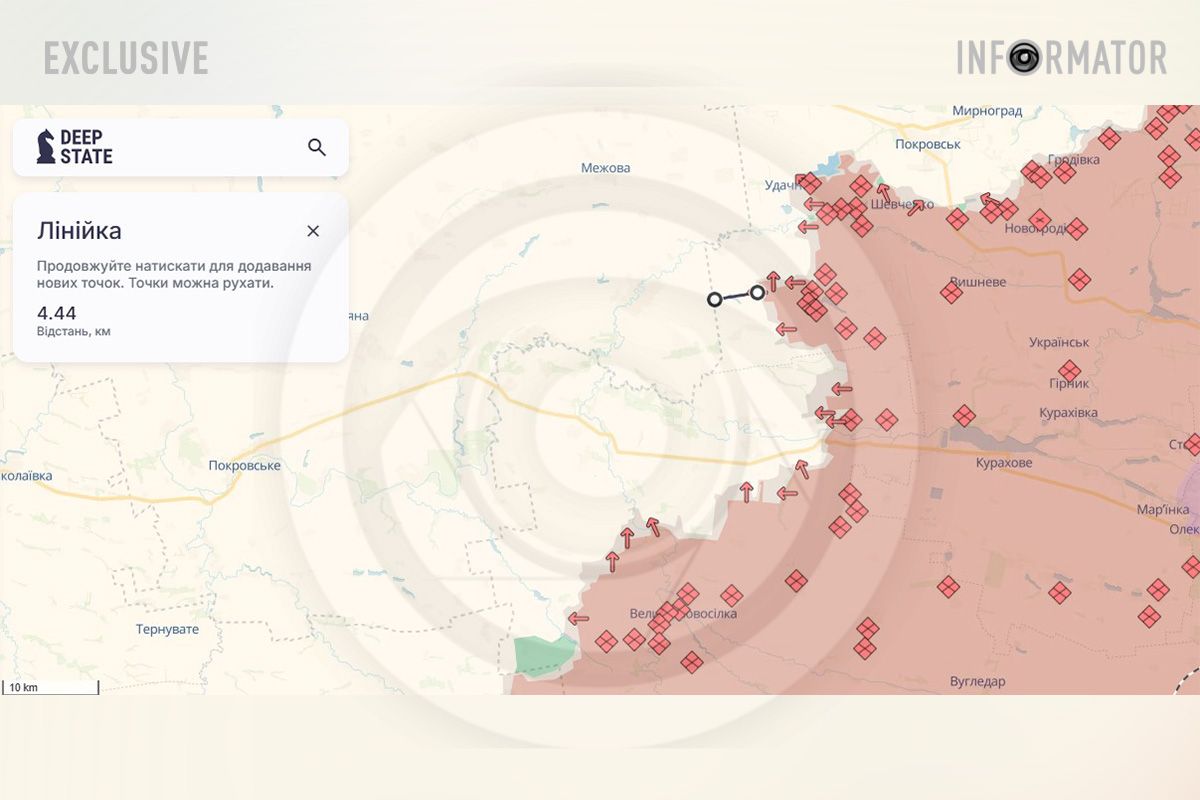Click the 4.44 distance value

[57, 312]
